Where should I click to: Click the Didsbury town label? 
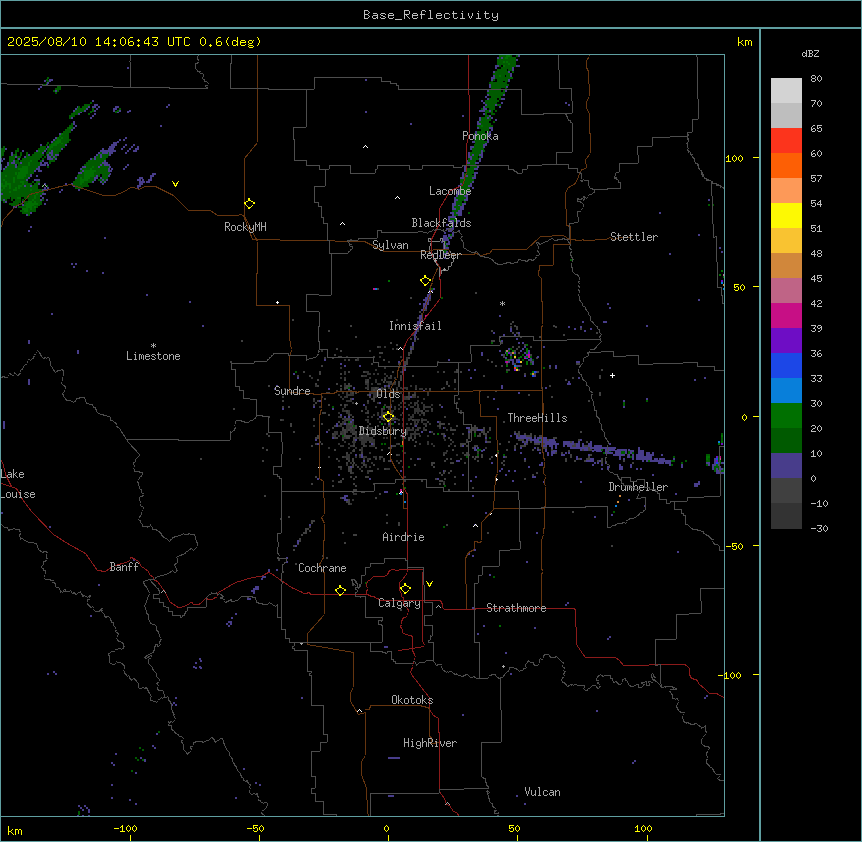382,431
